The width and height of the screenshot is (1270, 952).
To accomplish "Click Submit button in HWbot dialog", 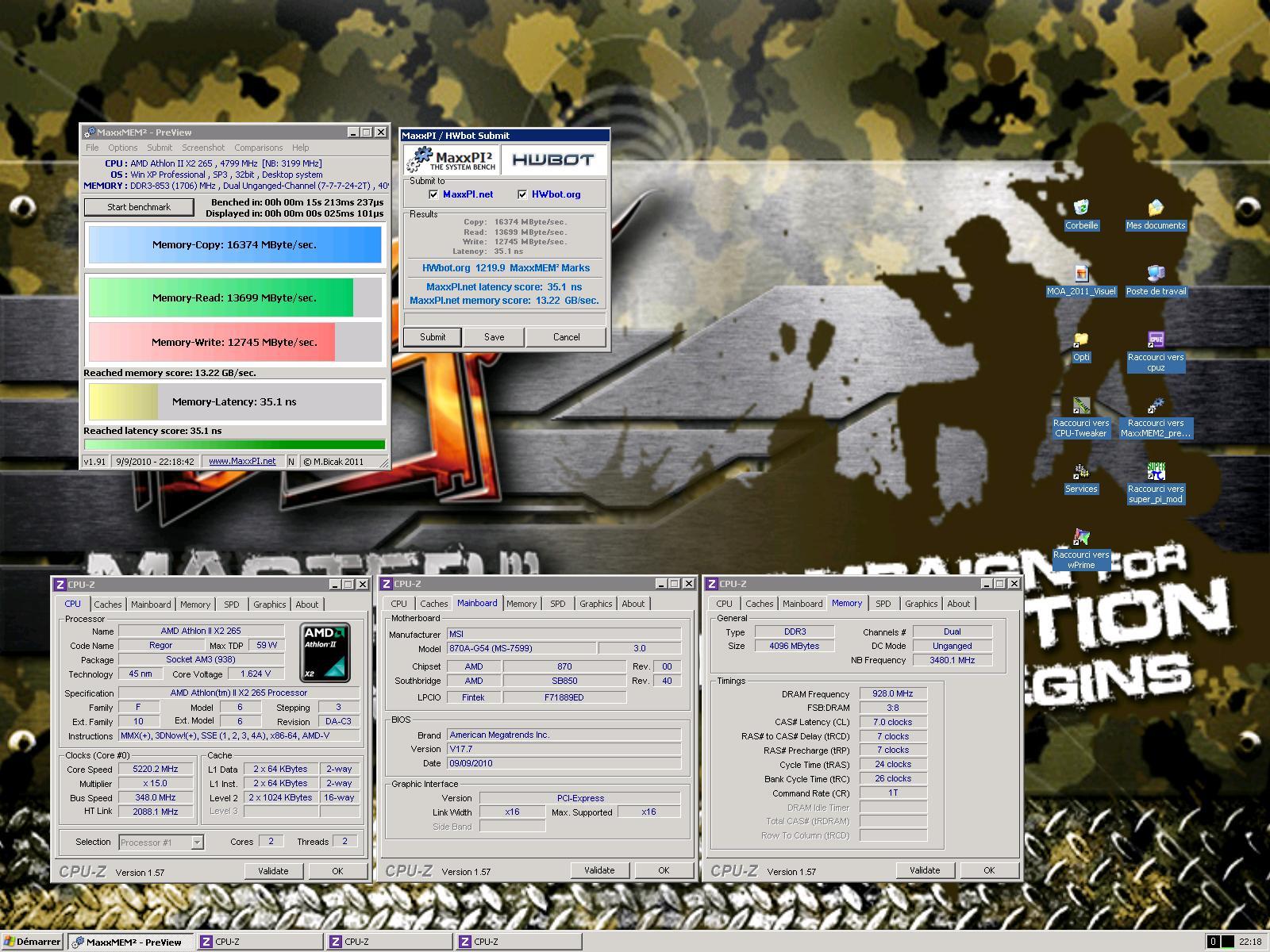I will pyautogui.click(x=433, y=337).
